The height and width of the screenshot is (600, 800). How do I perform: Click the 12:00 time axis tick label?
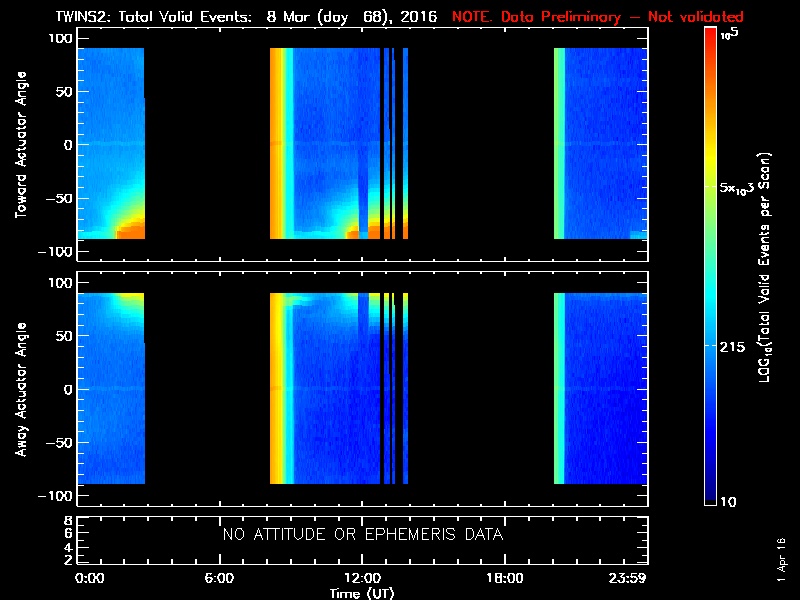pos(361,579)
